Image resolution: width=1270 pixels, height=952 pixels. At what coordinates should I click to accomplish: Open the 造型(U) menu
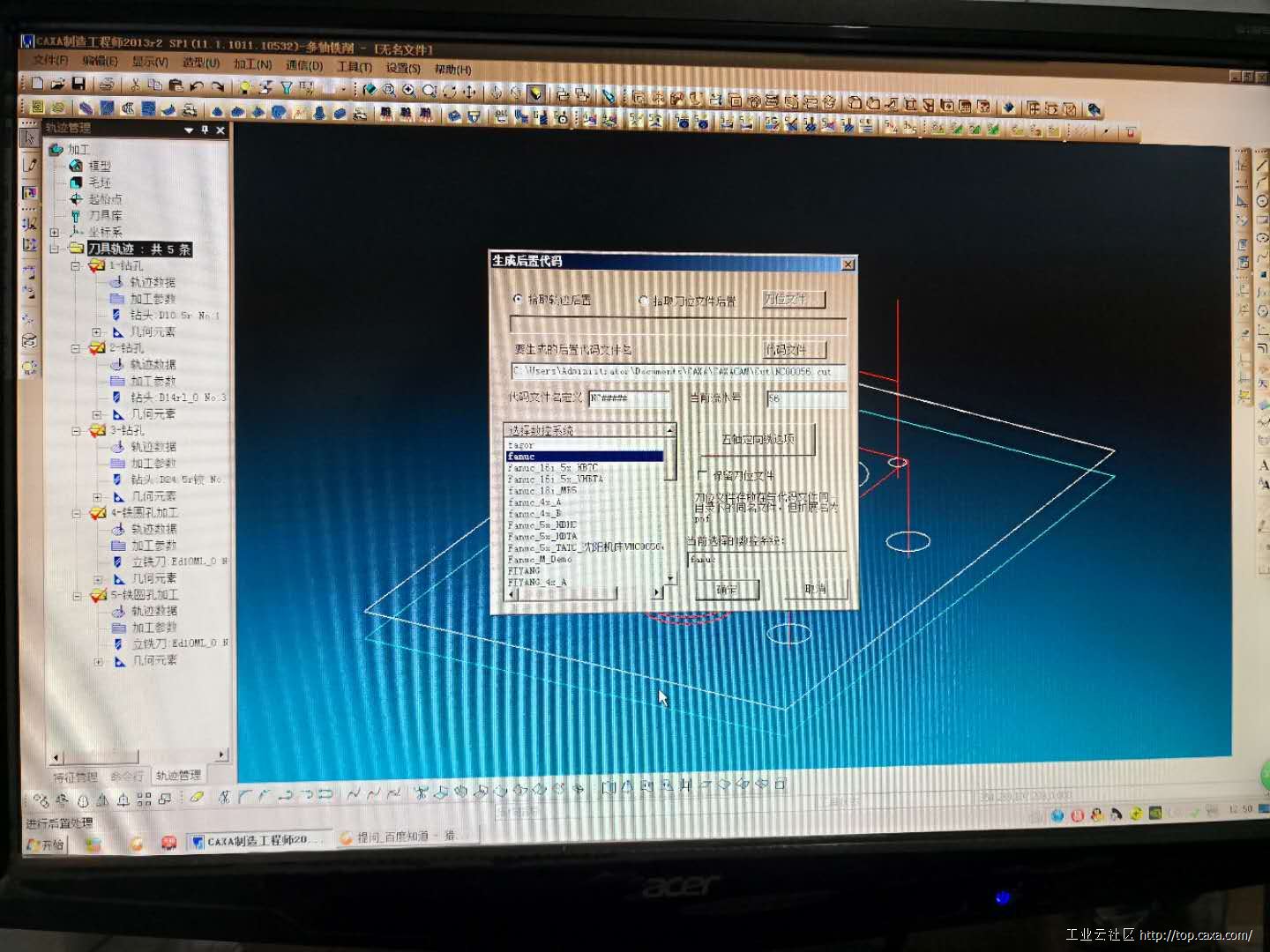click(201, 63)
